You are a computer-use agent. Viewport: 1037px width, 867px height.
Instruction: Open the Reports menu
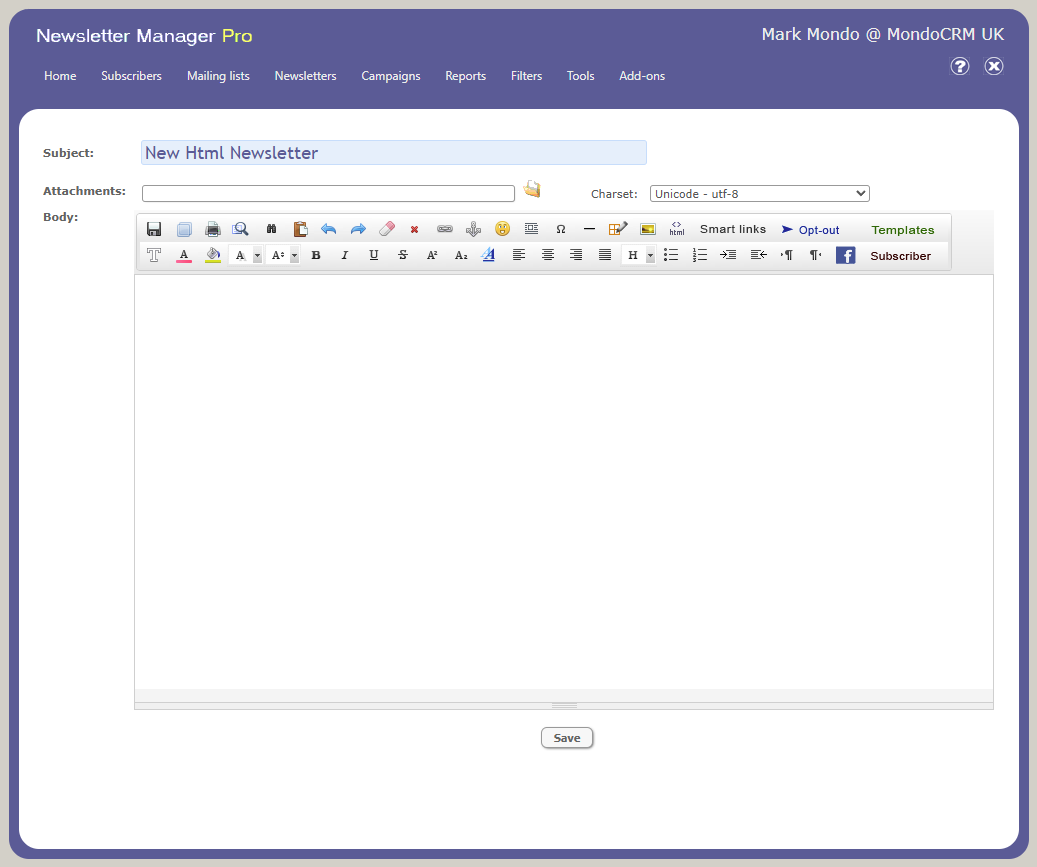tap(466, 76)
